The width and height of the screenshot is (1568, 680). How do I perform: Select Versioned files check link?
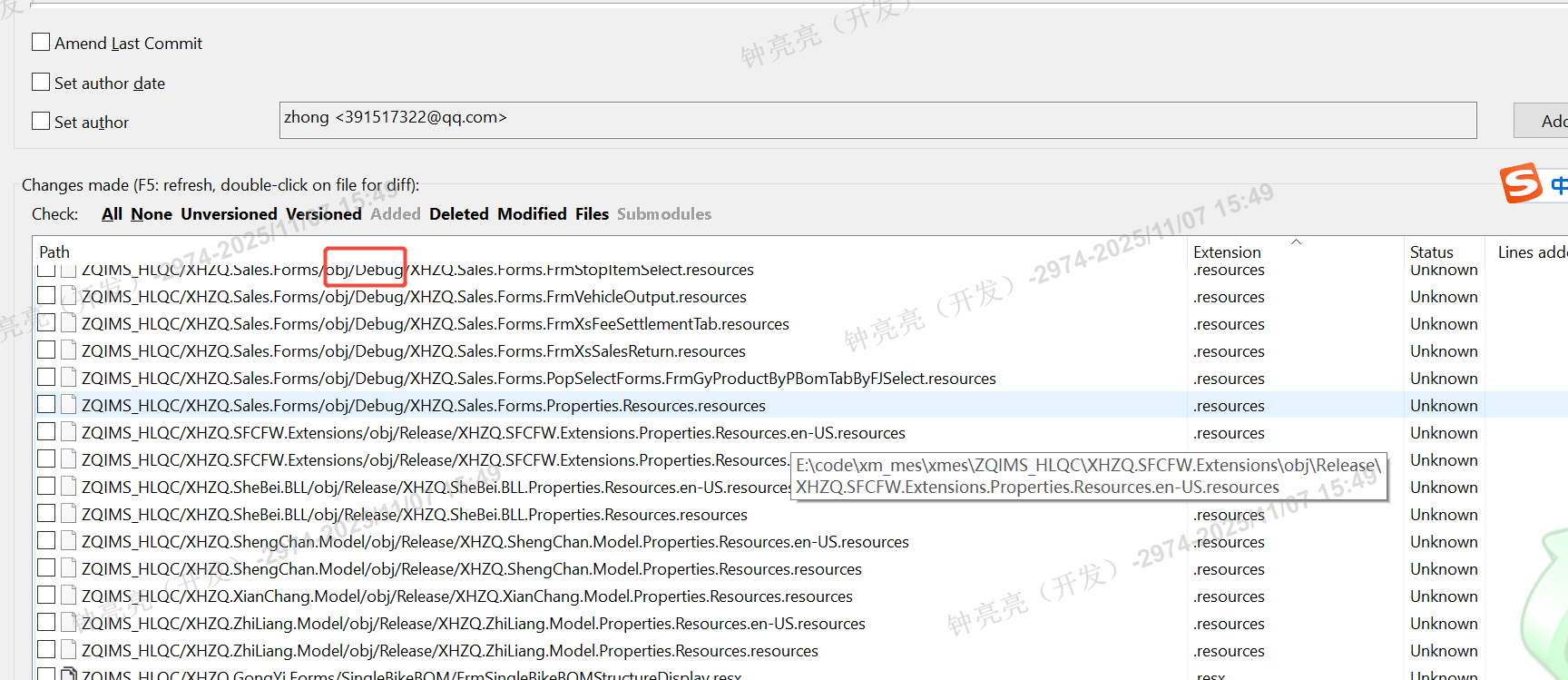coord(324,214)
